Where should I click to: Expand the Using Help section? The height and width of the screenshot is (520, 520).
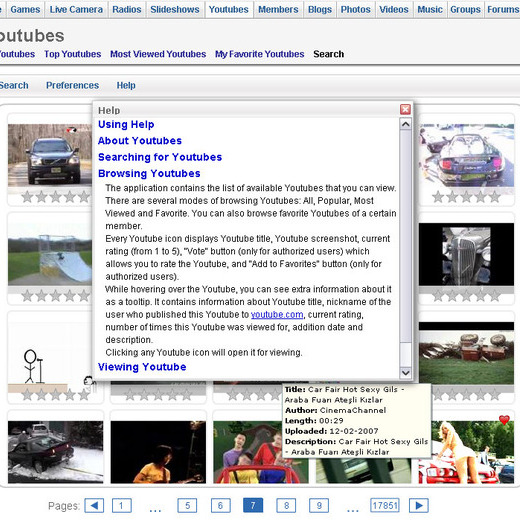click(126, 124)
